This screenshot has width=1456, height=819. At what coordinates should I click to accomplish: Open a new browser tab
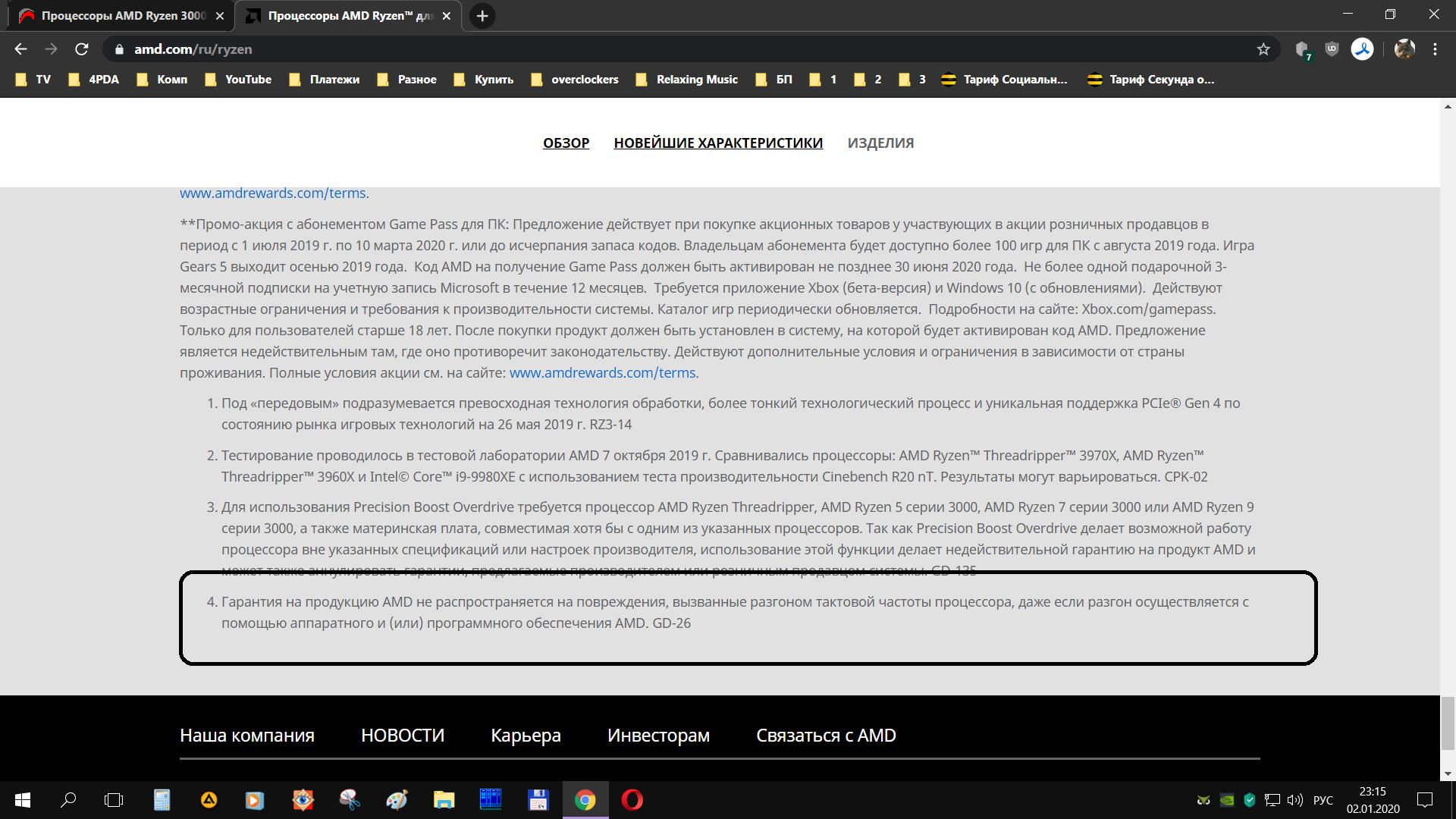pyautogui.click(x=482, y=16)
